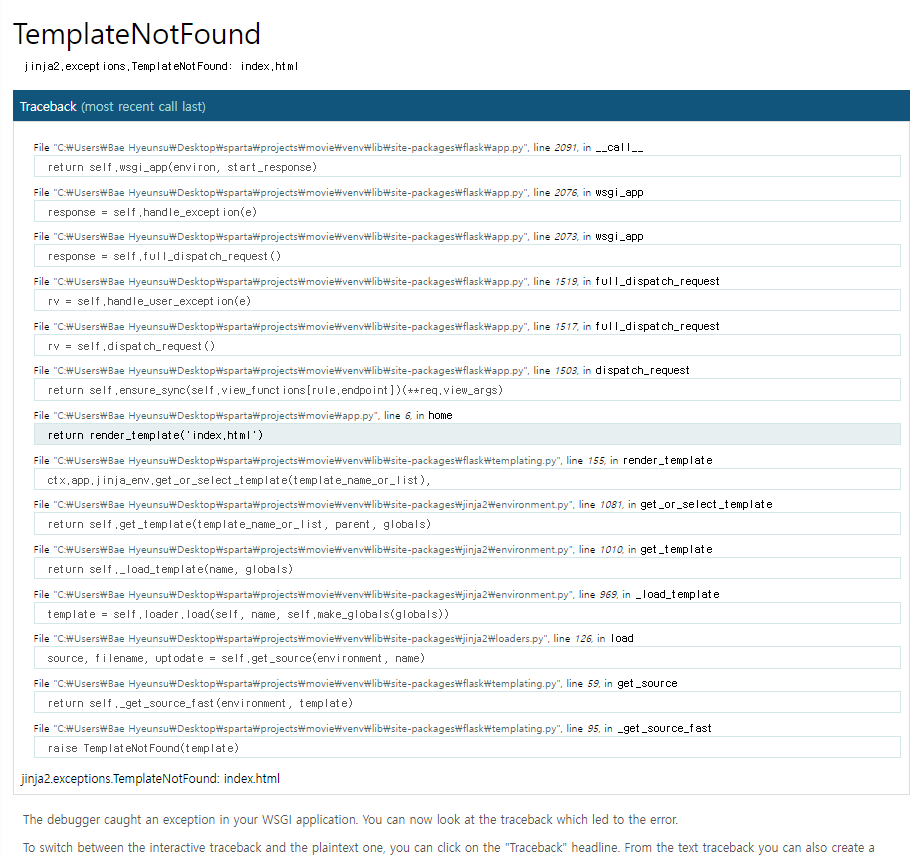
Task: Click the raise TemplateNotFound(template) line
Action: (x=467, y=747)
